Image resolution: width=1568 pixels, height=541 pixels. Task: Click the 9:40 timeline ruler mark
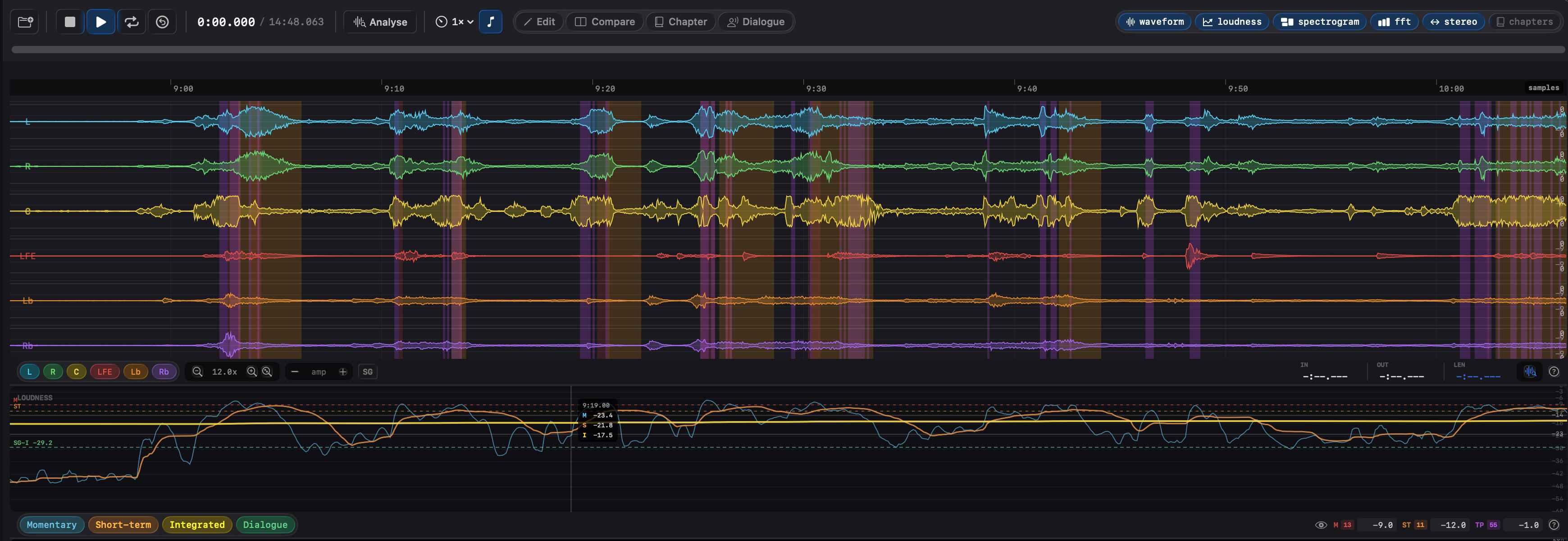tap(1027, 89)
